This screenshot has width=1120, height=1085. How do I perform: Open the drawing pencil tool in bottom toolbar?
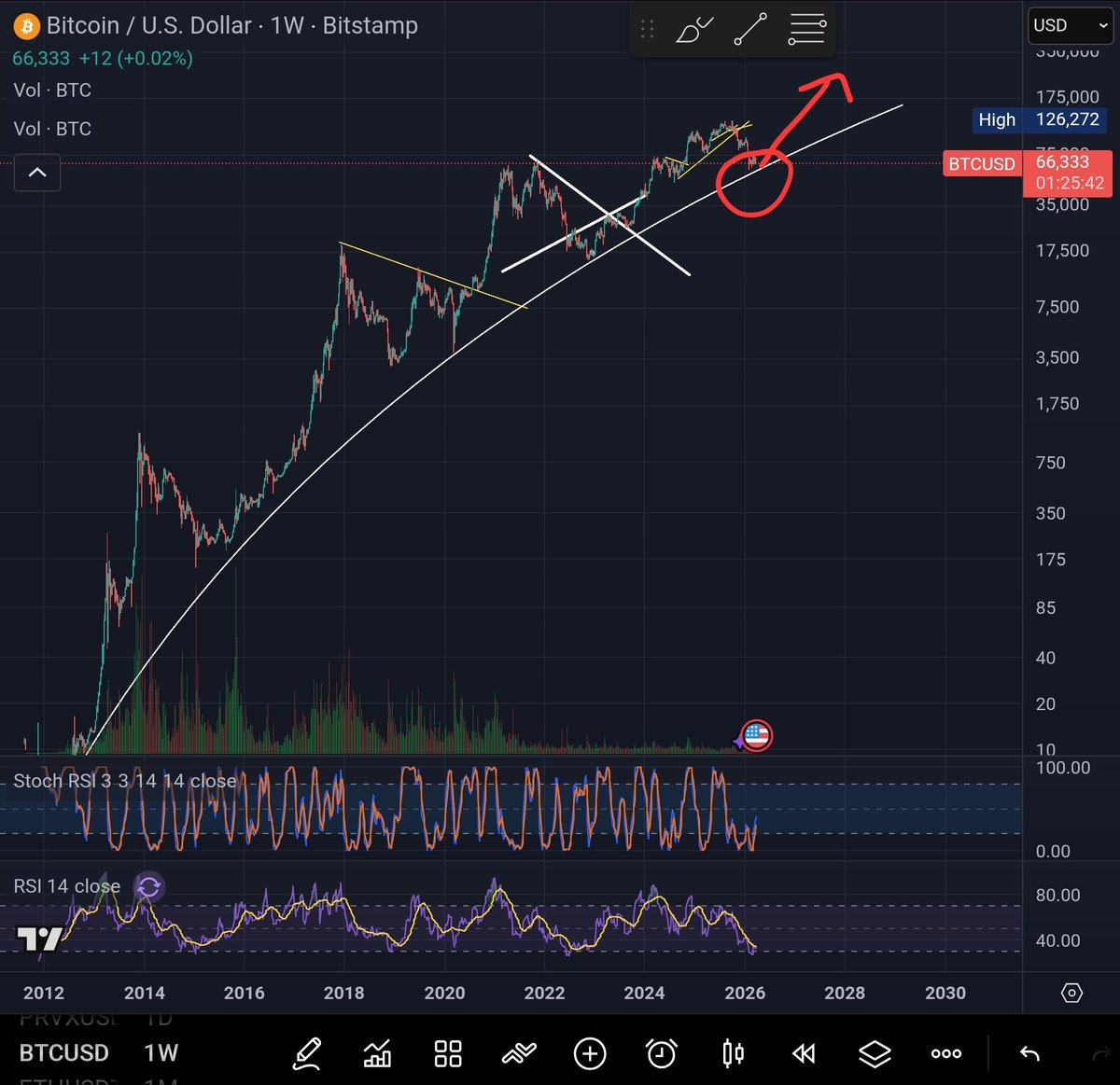pos(307,1054)
